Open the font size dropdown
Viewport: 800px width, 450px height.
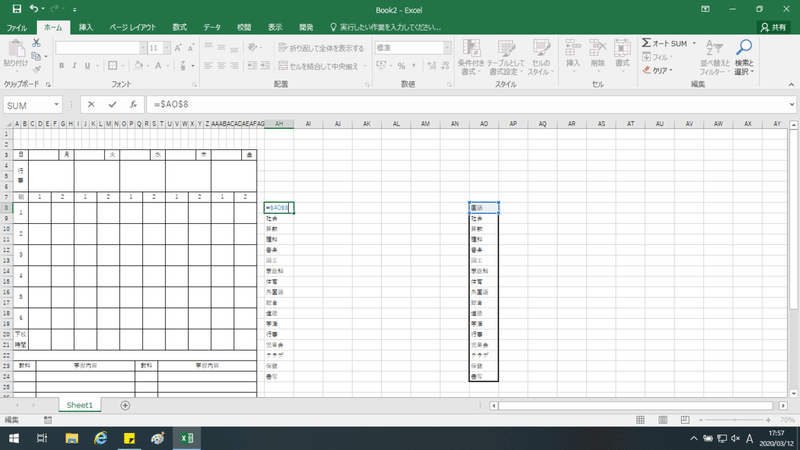[x=167, y=48]
